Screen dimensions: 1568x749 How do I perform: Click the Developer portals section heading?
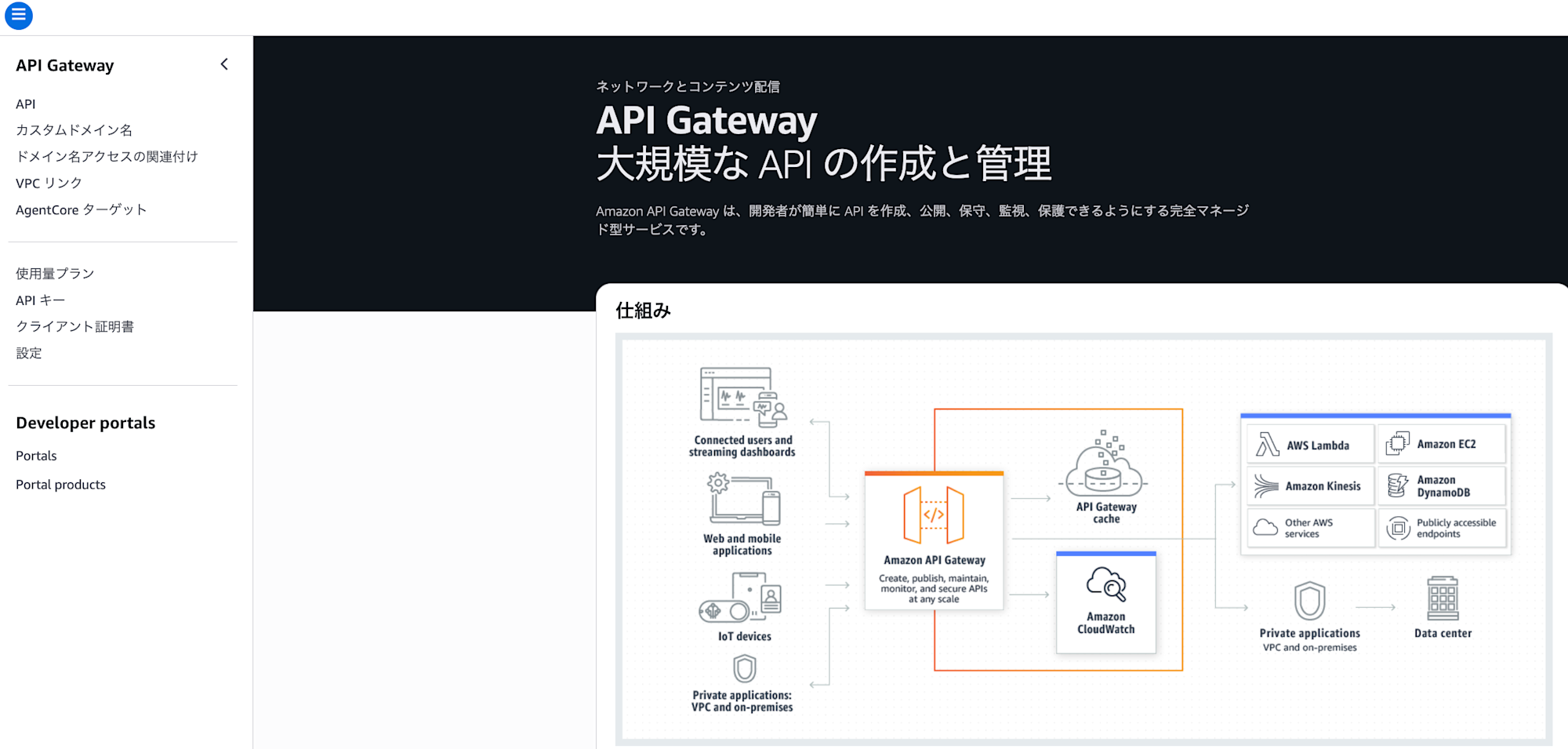(85, 423)
